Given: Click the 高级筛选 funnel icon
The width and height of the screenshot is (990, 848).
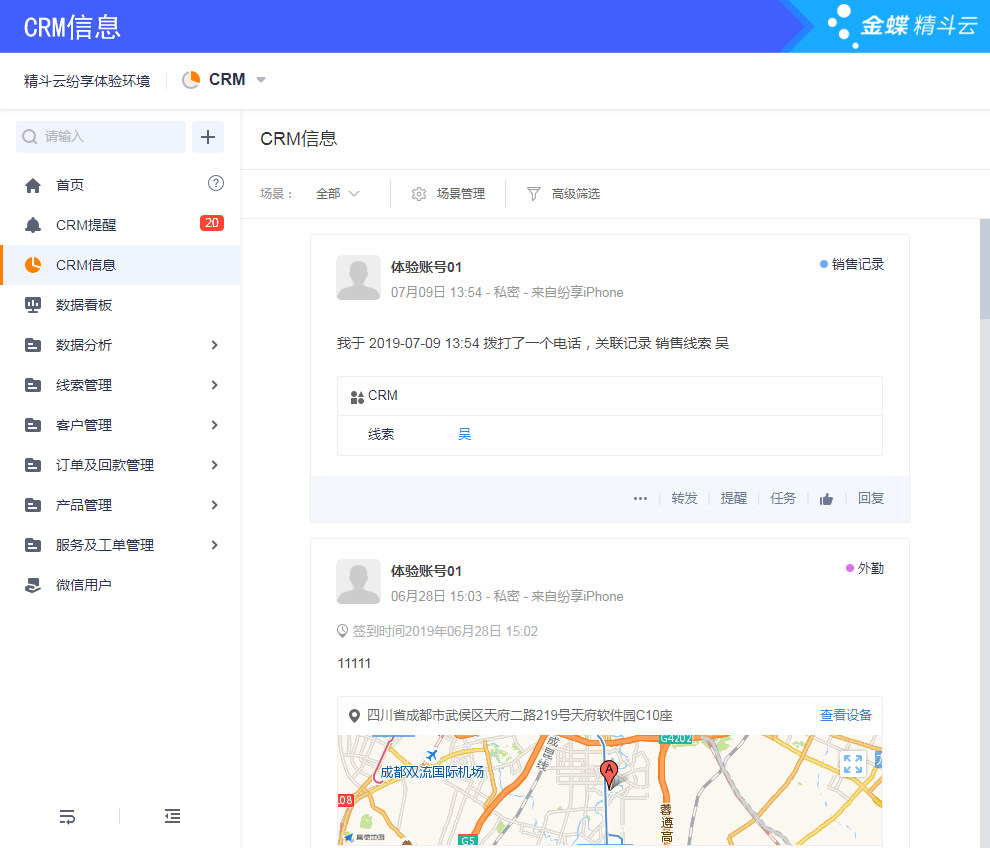Looking at the screenshot, I should pos(534,194).
